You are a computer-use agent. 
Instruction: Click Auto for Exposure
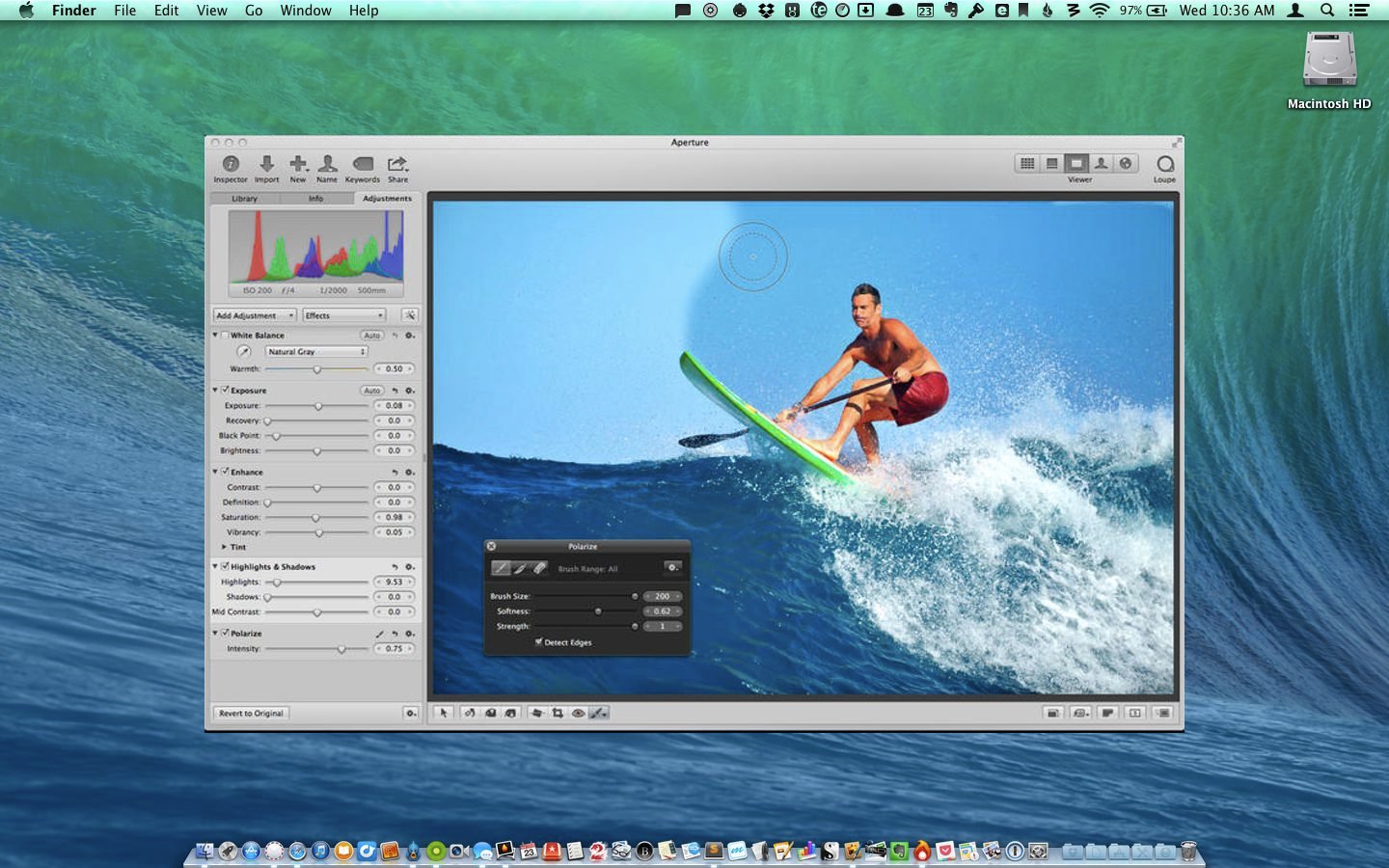click(372, 391)
